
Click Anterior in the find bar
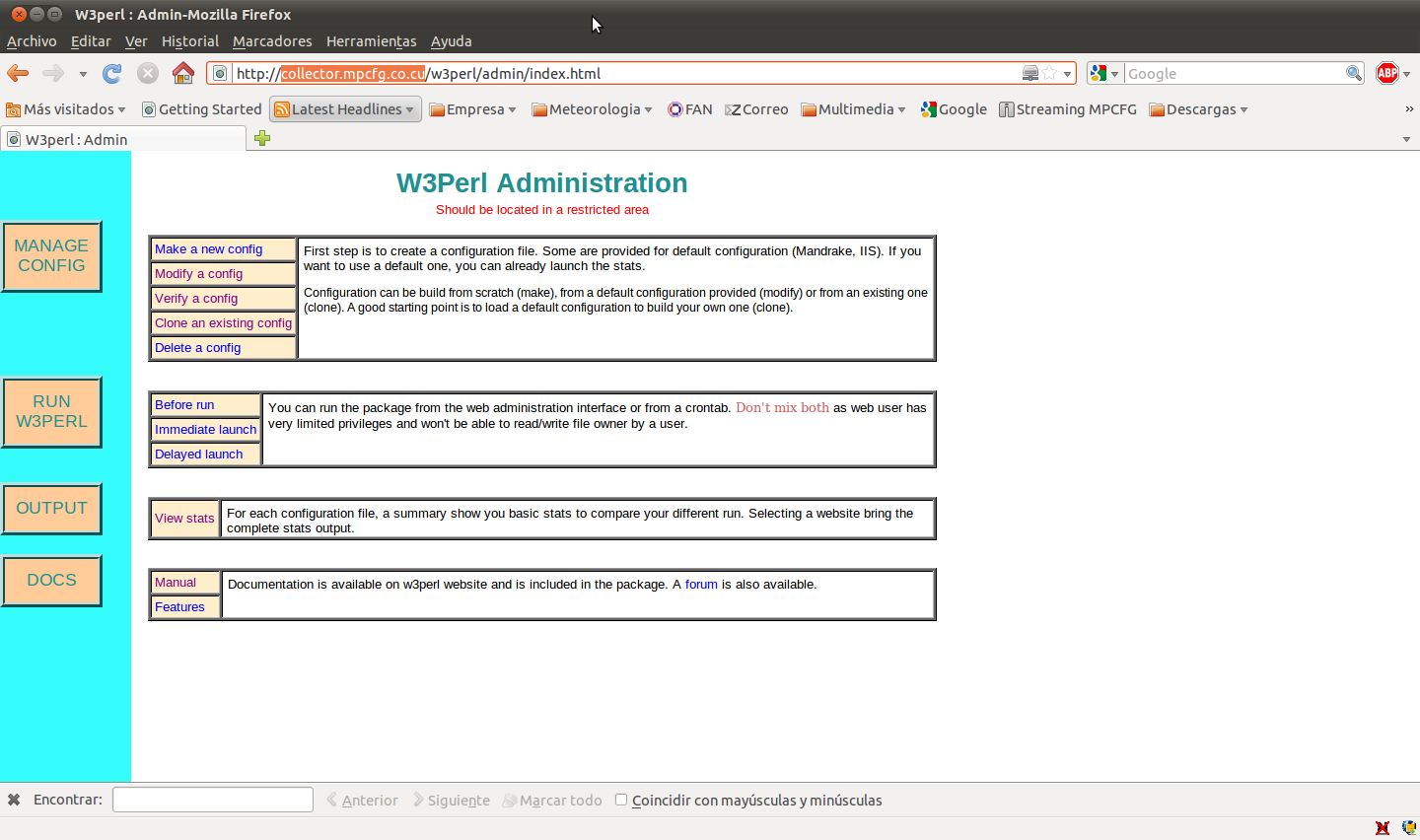tap(362, 801)
